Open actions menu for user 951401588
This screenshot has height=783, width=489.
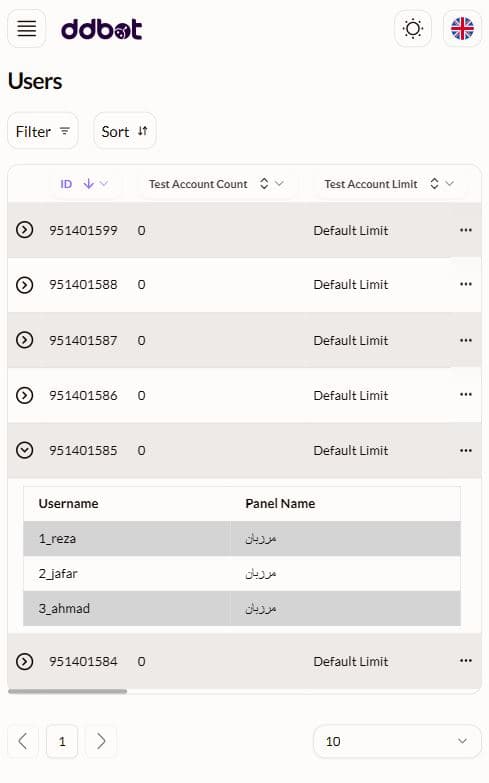coord(466,284)
